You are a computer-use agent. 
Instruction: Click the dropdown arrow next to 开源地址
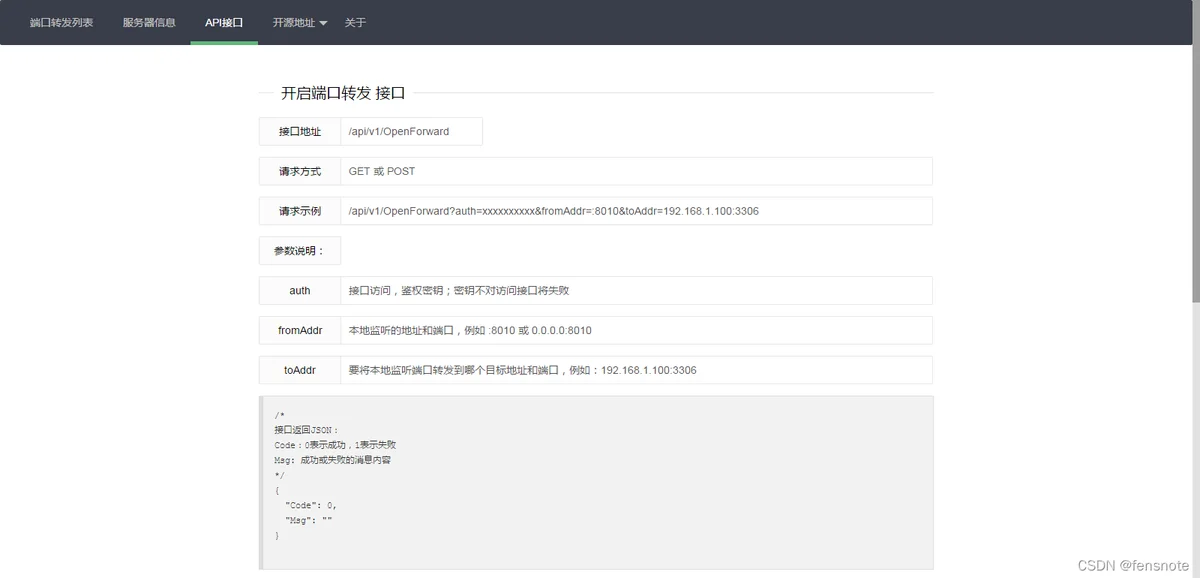[x=323, y=23]
